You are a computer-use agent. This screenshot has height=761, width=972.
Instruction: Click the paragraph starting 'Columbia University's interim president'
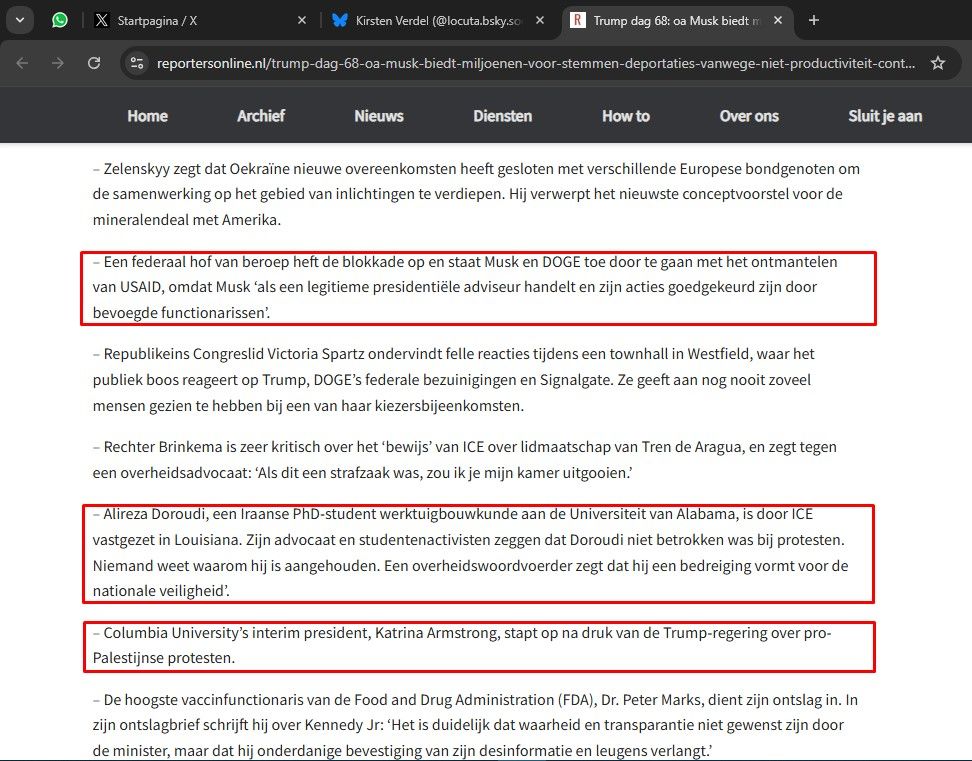(462, 645)
